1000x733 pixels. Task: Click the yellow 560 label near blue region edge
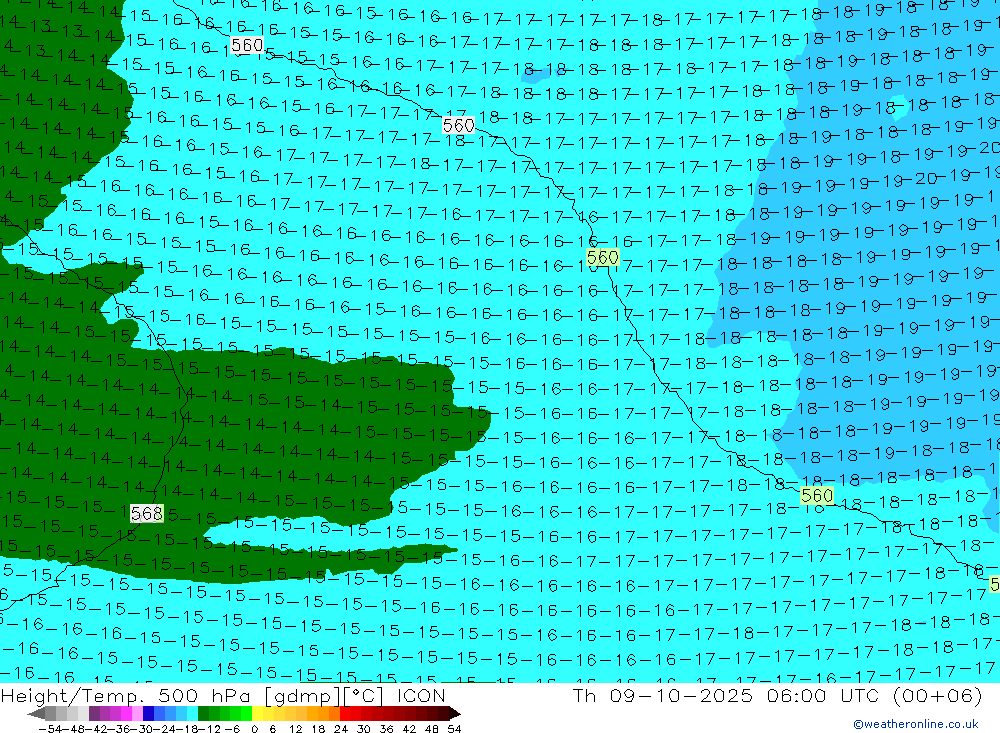[x=816, y=496]
